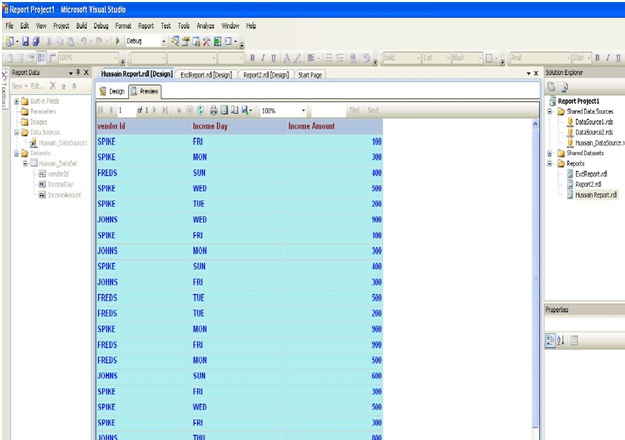Screen dimensions: 625x440
Task: Go to next page in preview
Action: point(155,110)
